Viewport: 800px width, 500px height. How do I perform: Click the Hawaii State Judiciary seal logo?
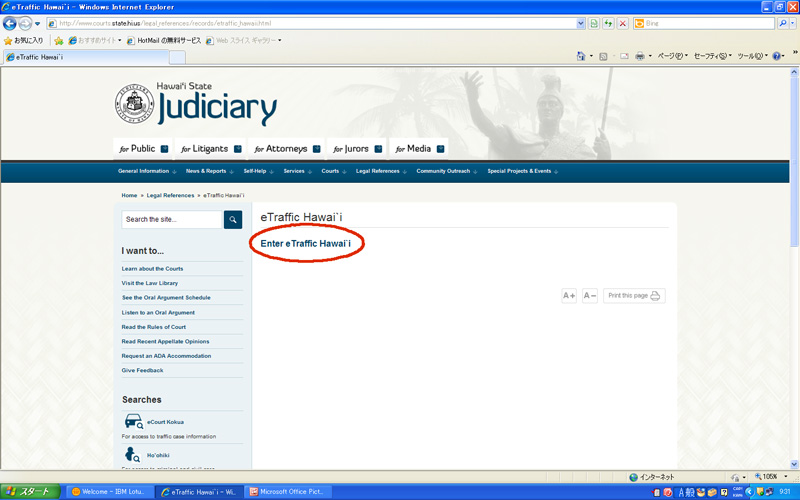134,104
